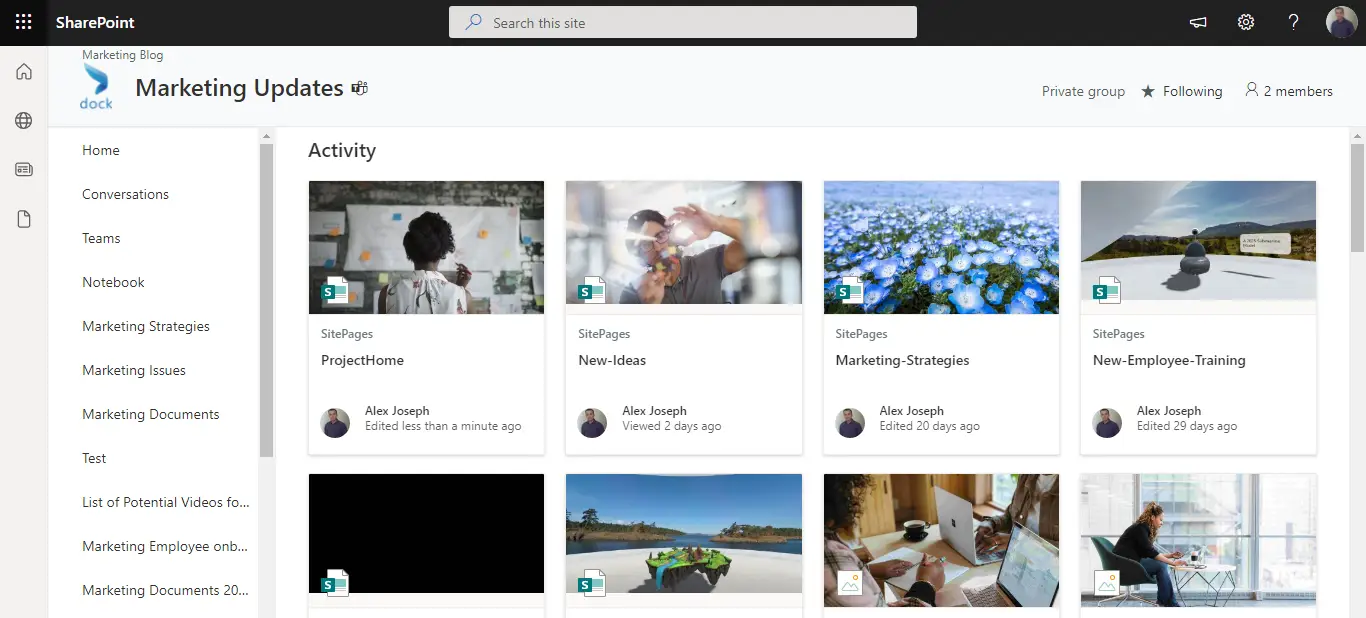Image resolution: width=1366 pixels, height=618 pixels.
Task: Click into the Search this site field
Action: [x=683, y=22]
